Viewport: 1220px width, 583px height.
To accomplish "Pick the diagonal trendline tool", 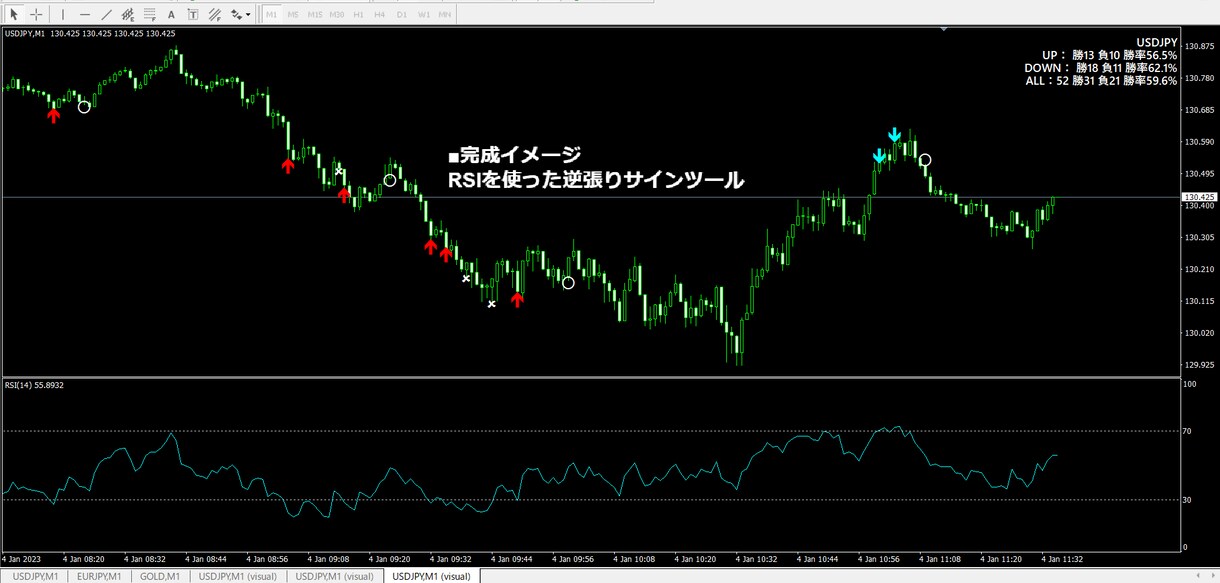I will [x=107, y=15].
